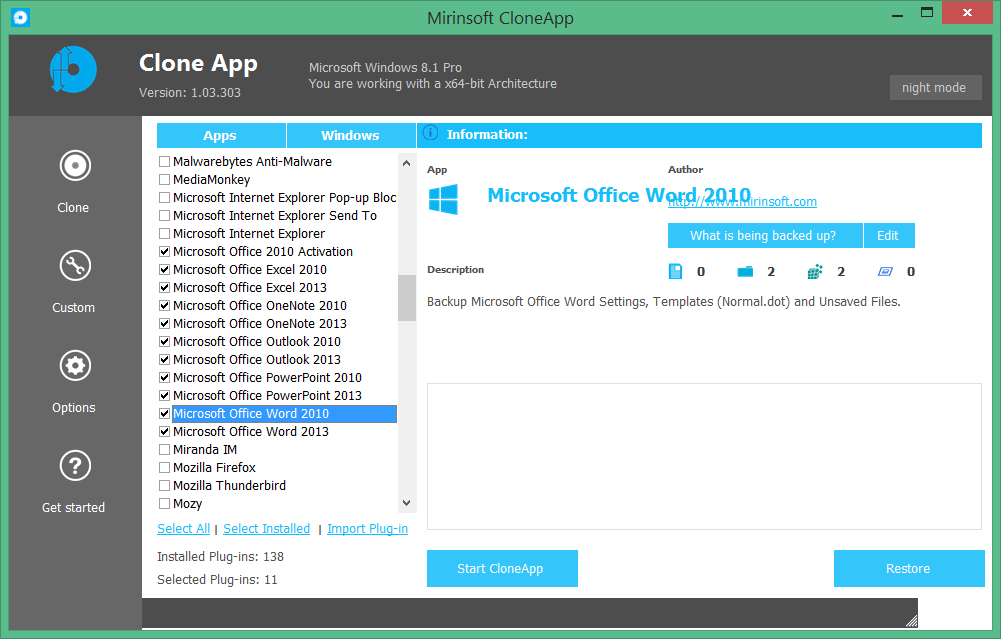Click the list scroll down arrow

407,503
